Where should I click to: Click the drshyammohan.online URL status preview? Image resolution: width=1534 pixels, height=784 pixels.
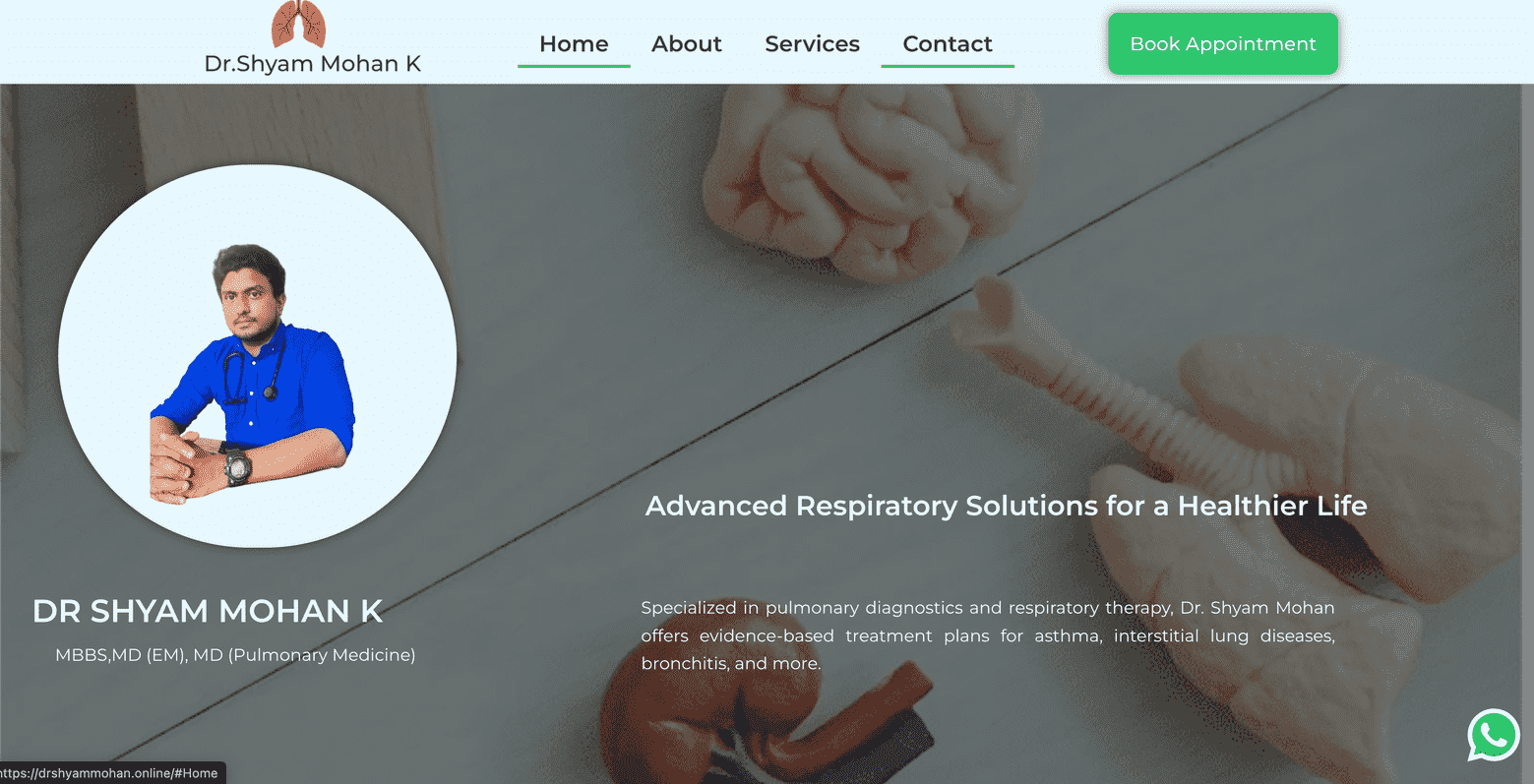113,773
